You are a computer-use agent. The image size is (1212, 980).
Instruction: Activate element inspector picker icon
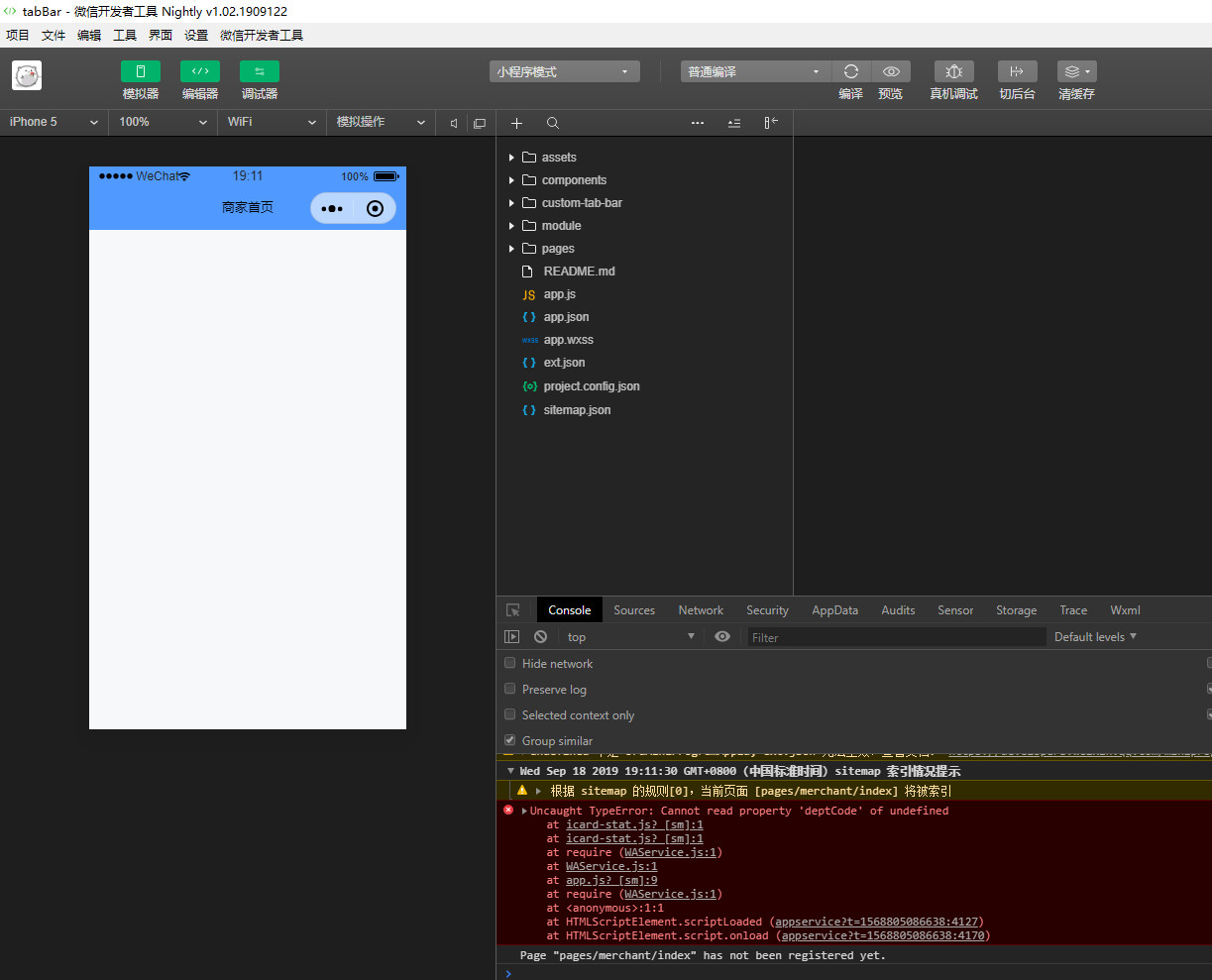[512, 610]
